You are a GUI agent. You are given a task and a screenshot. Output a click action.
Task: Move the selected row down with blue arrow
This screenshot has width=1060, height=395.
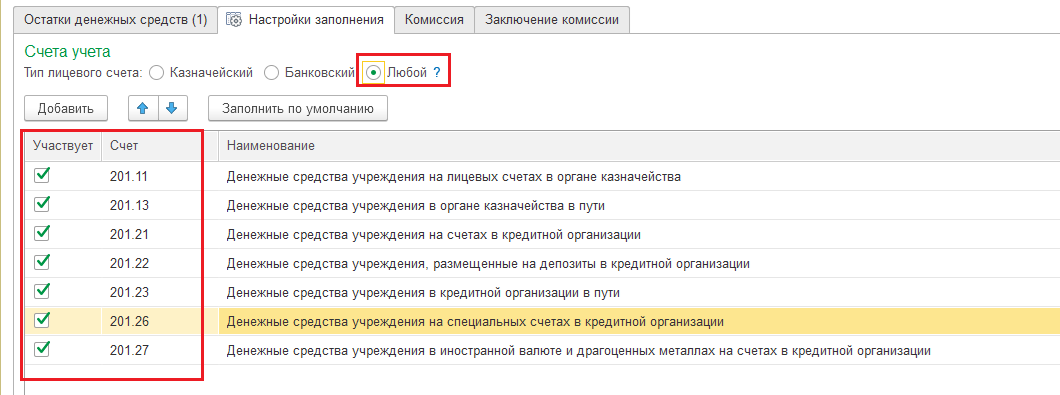click(172, 108)
